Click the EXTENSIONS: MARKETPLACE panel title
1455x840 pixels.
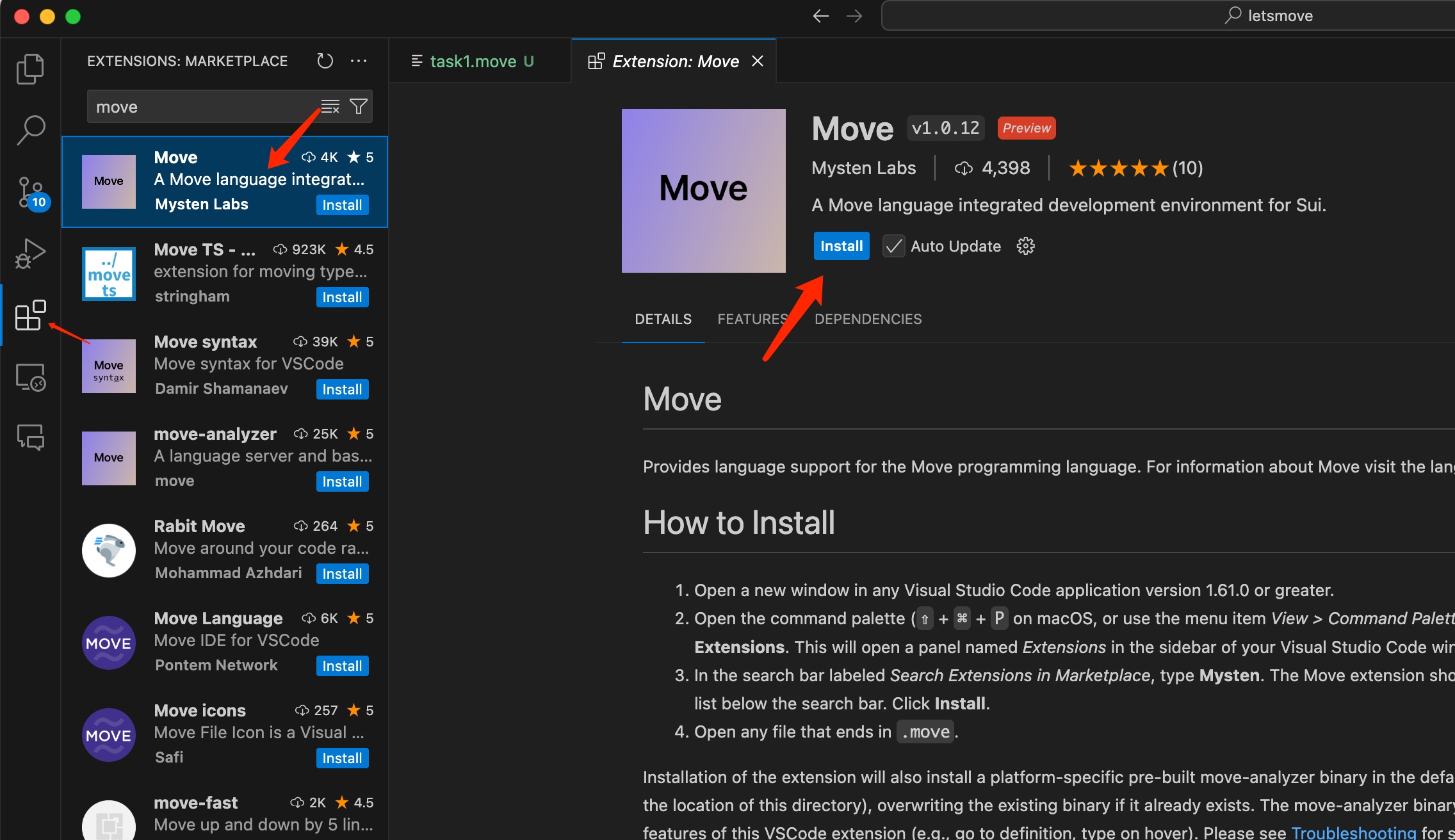(187, 61)
